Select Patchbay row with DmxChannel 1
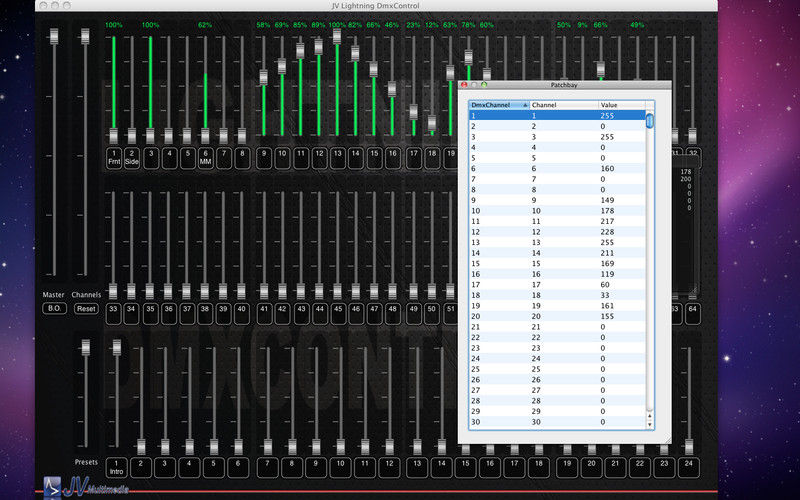Viewport: 800px width, 500px height. pos(557,115)
